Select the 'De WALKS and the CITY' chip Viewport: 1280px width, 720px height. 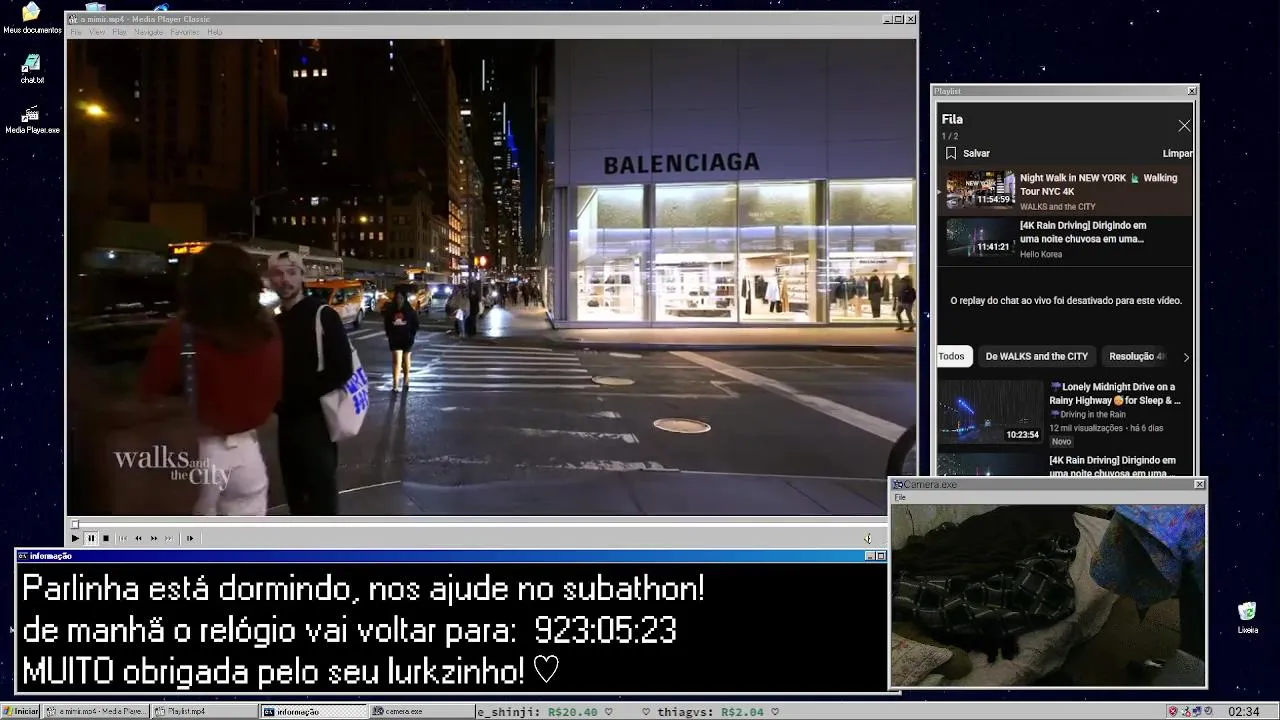[1036, 356]
